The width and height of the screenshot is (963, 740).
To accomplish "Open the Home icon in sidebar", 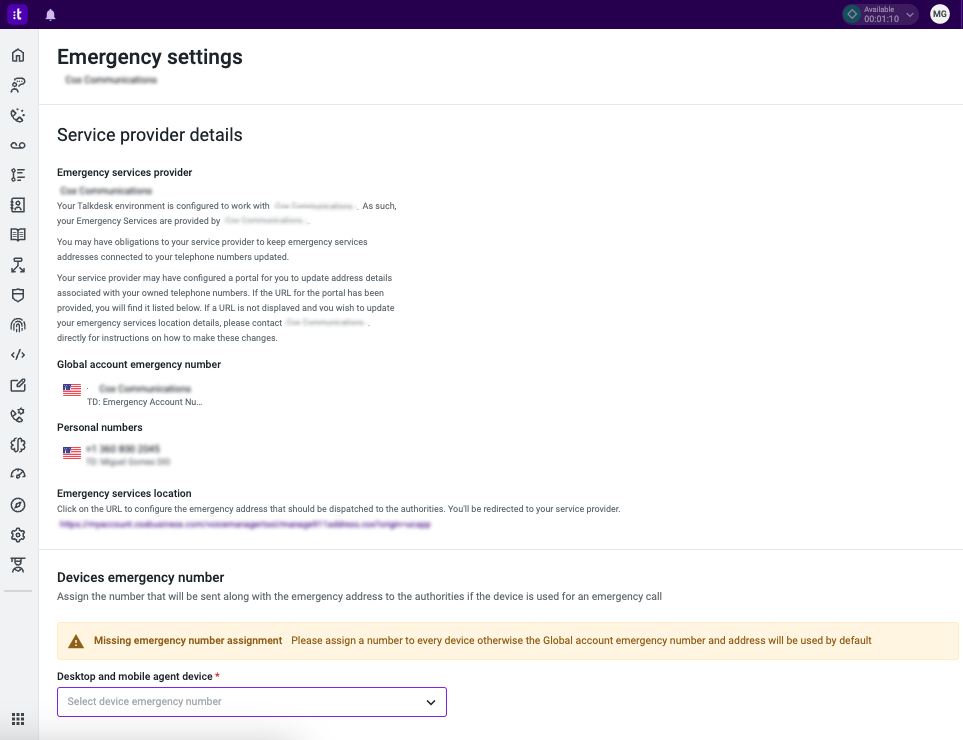I will (18, 55).
